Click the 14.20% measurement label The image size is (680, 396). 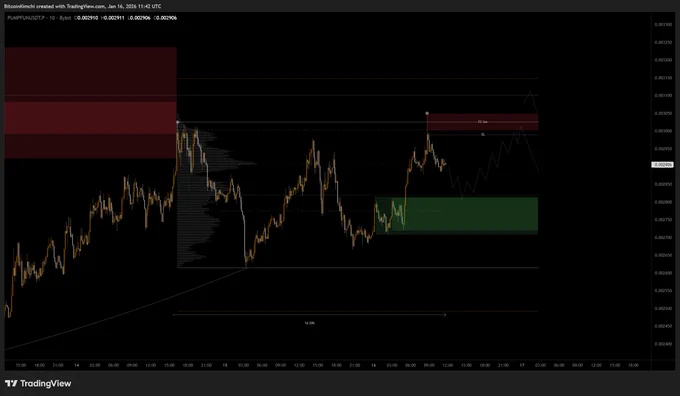tap(309, 323)
